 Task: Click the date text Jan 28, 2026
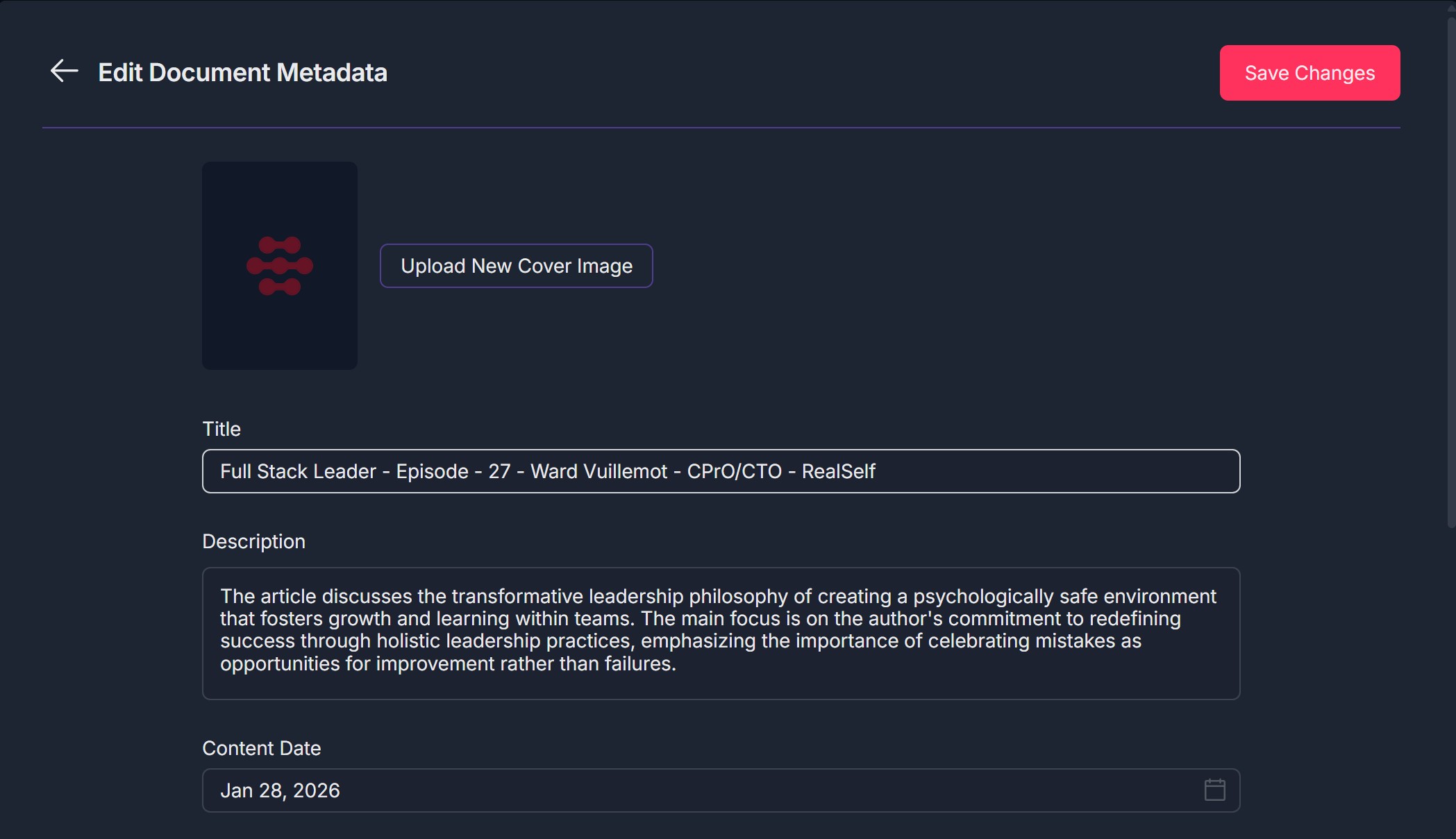tap(280, 790)
